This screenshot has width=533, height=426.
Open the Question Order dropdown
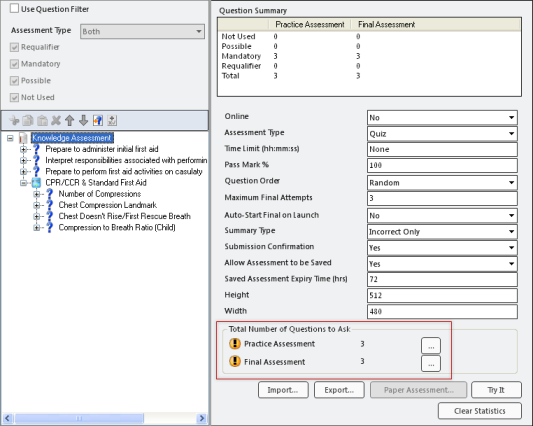pyautogui.click(x=442, y=183)
